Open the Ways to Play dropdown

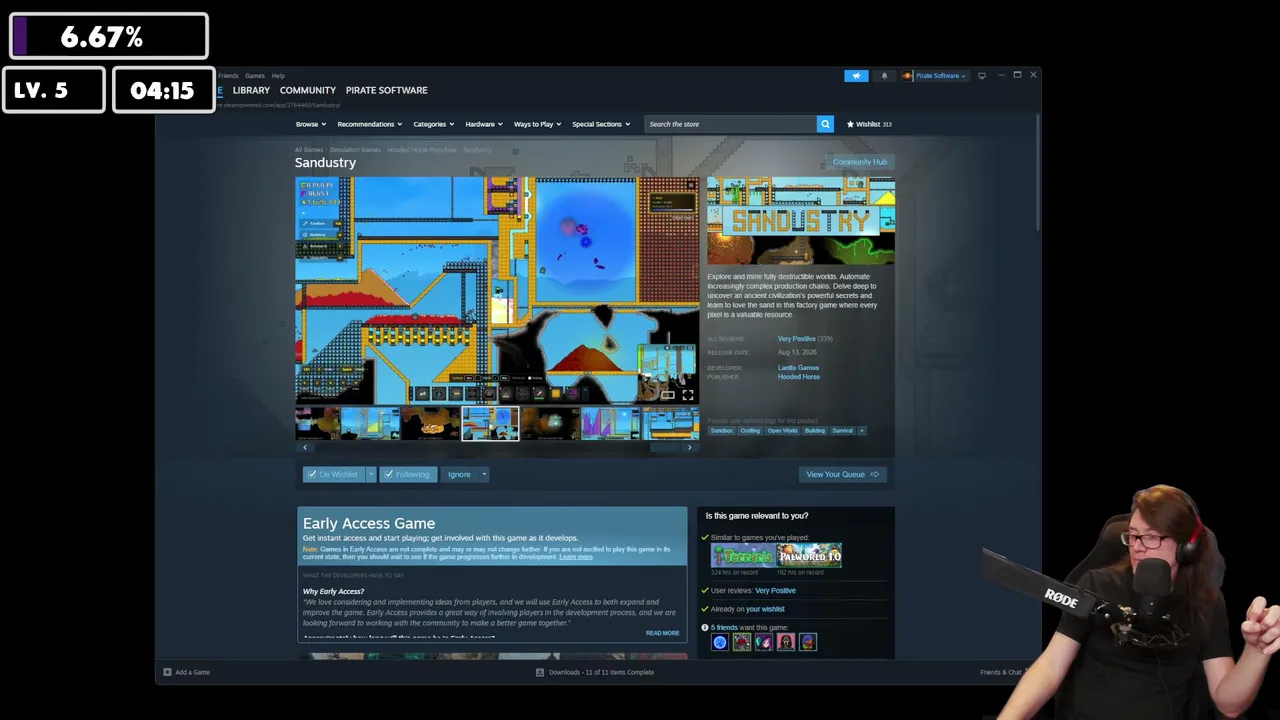pyautogui.click(x=538, y=124)
